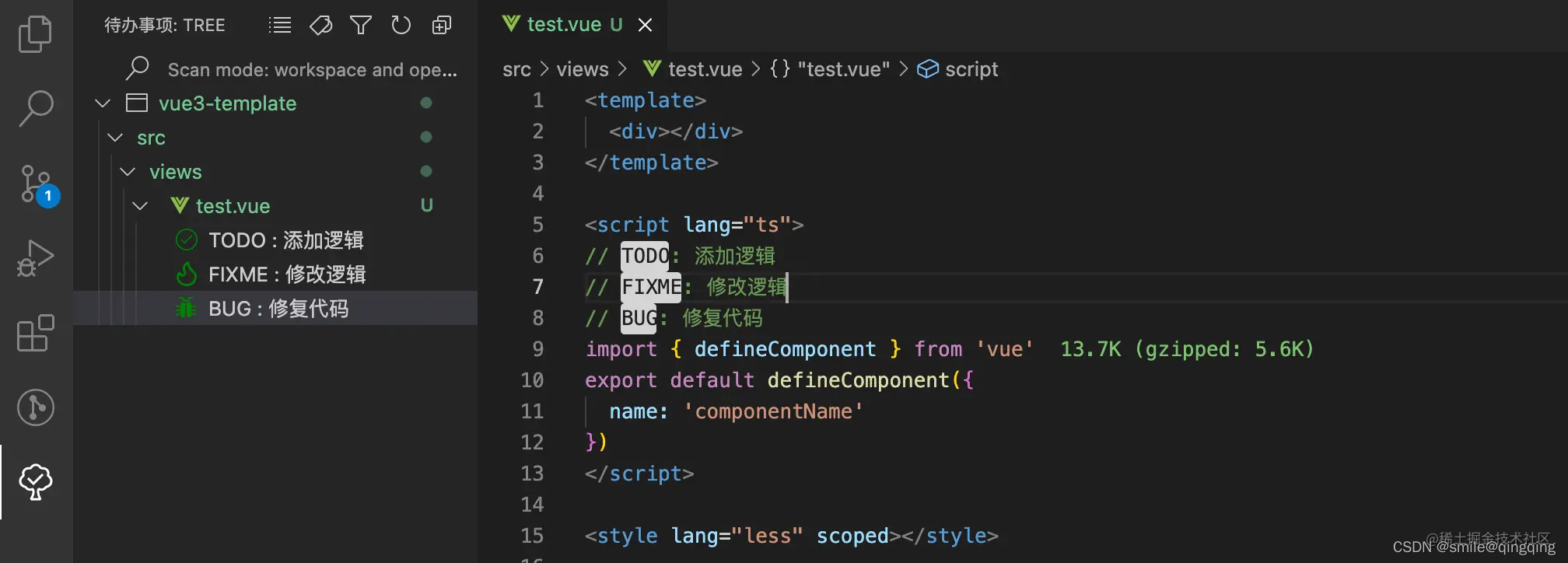
Task: Select 'FIXME : 修改逻辑' tree entry
Action: point(275,274)
